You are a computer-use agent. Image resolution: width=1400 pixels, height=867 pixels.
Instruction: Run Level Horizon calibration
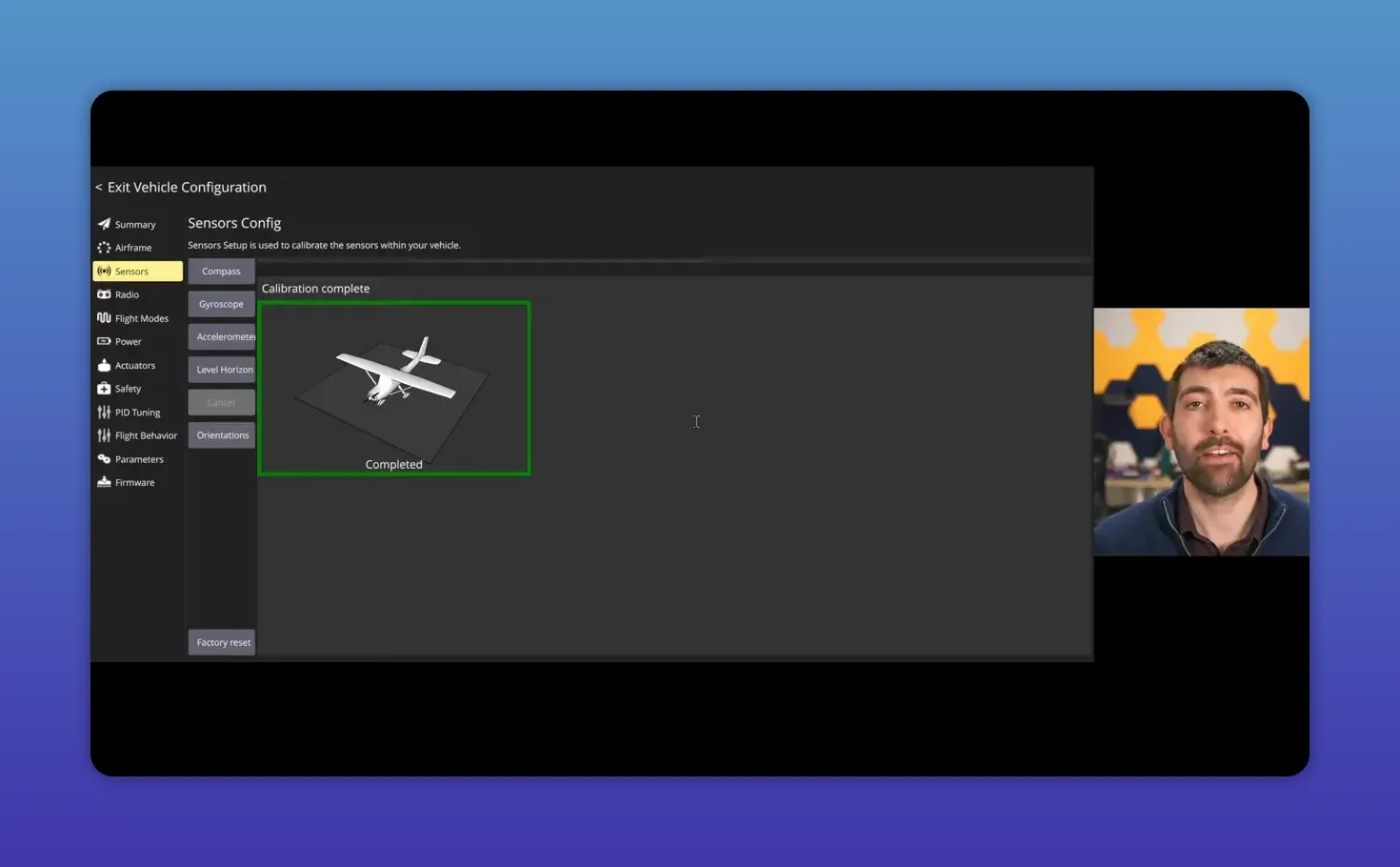pos(222,370)
